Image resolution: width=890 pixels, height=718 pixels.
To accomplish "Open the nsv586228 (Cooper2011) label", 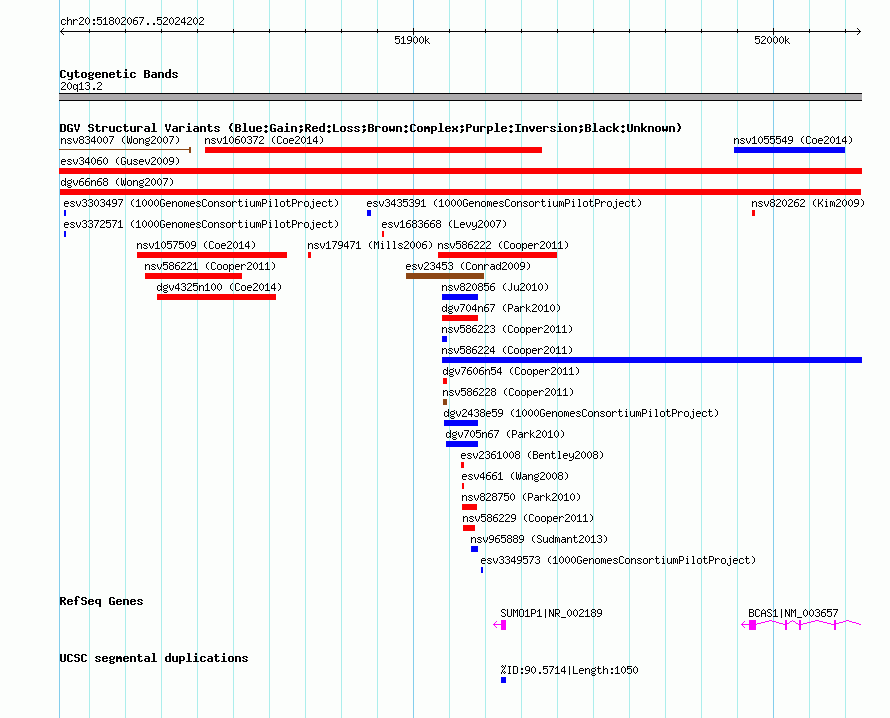I will [507, 392].
